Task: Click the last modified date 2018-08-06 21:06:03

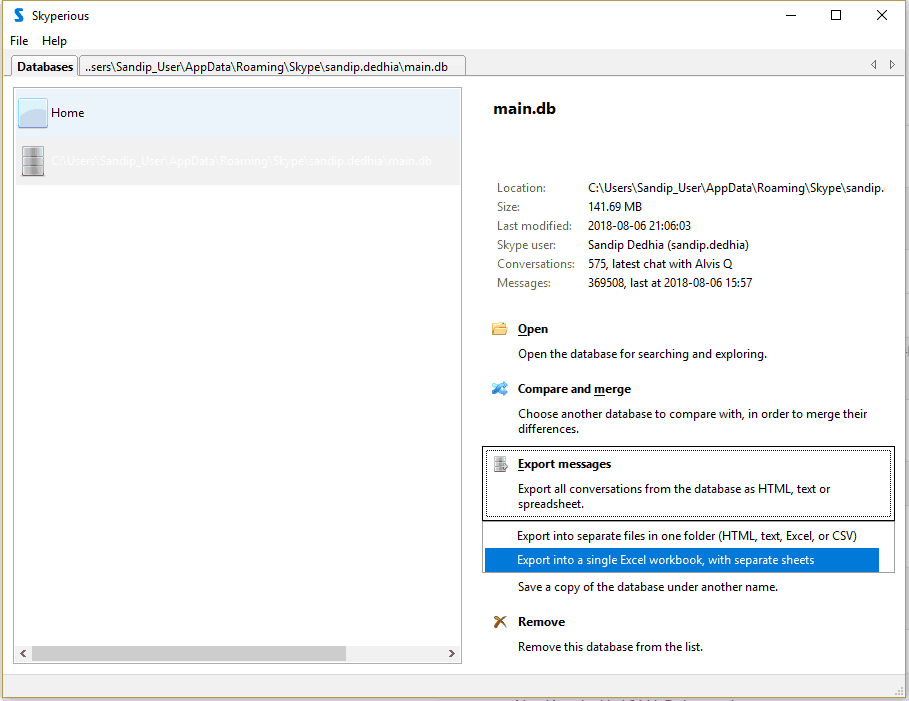Action: coord(639,226)
